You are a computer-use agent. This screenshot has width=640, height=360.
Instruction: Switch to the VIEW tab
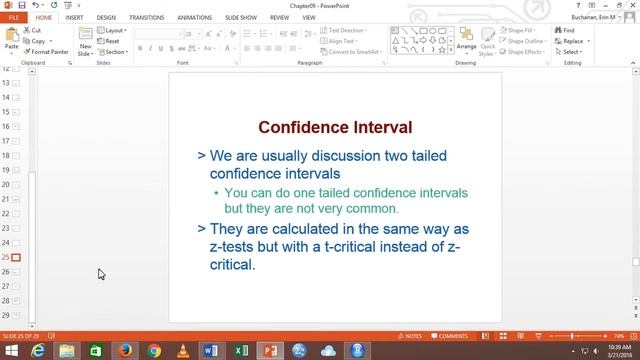point(309,18)
